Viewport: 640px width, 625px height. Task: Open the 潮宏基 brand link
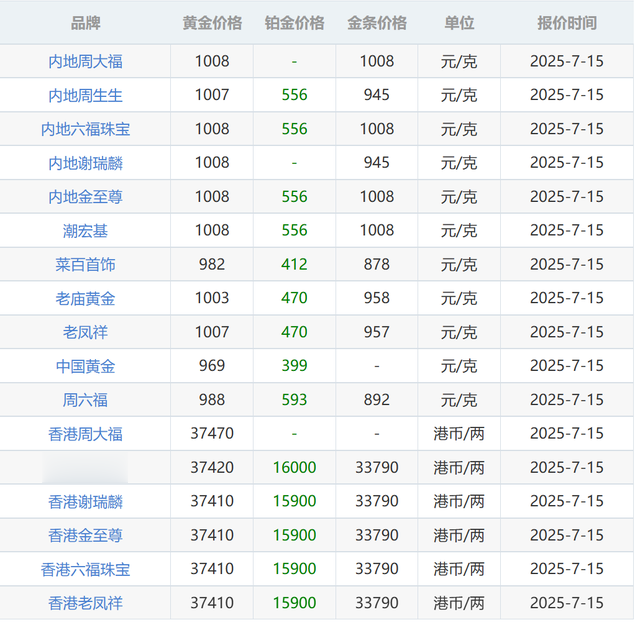click(86, 231)
